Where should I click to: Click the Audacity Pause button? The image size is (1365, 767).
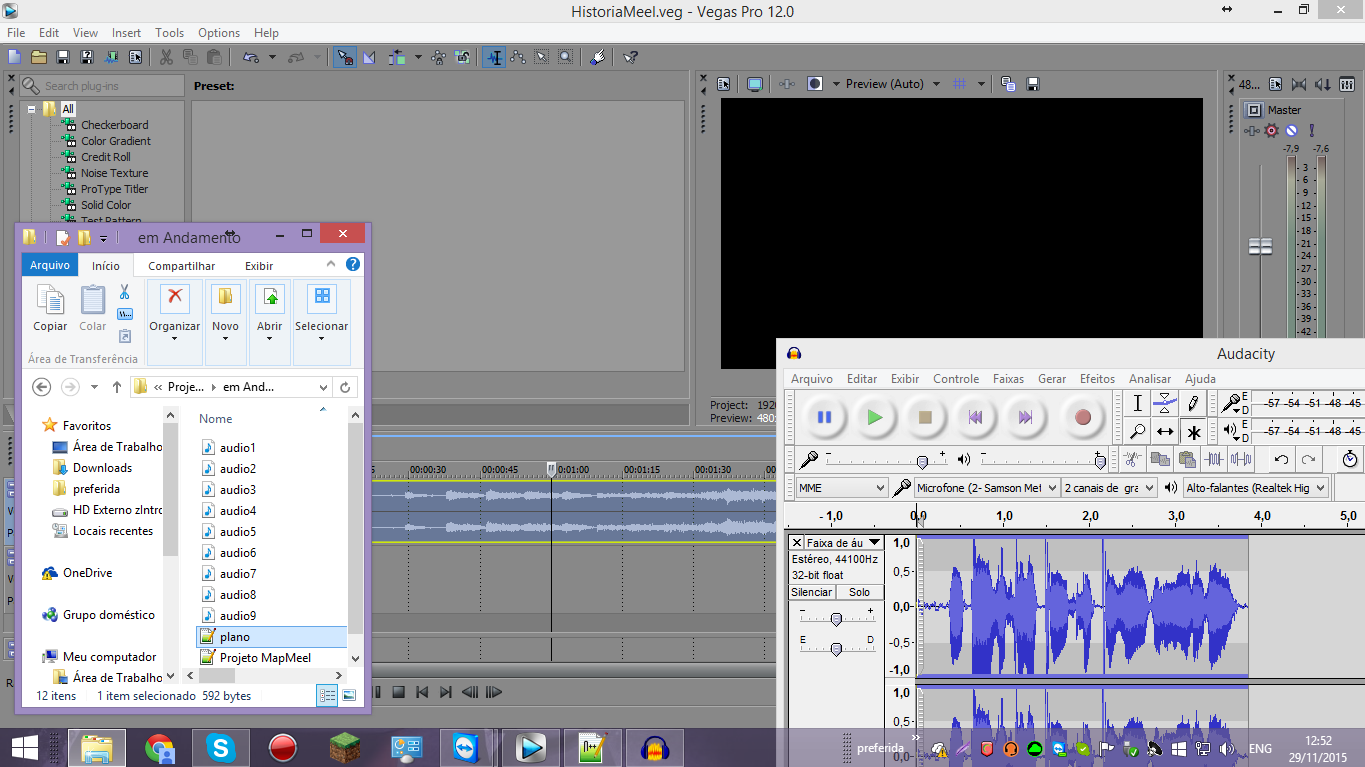click(824, 417)
